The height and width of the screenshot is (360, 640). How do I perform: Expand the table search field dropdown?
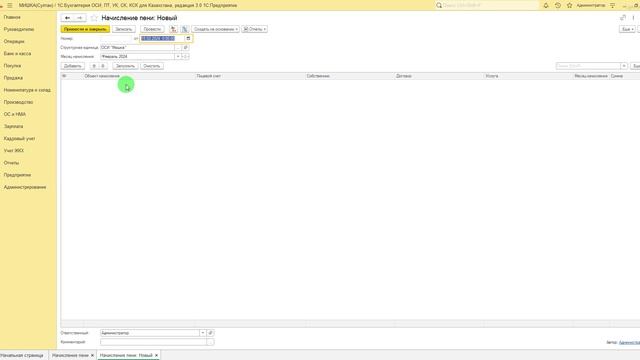click(624, 66)
